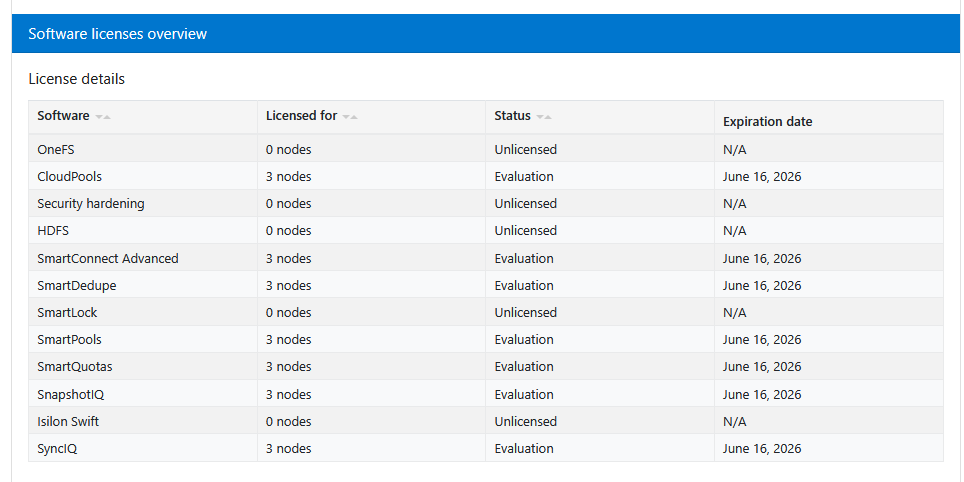The width and height of the screenshot is (964, 482).
Task: Click SmartLock Unlicensed status
Action: tap(526, 312)
